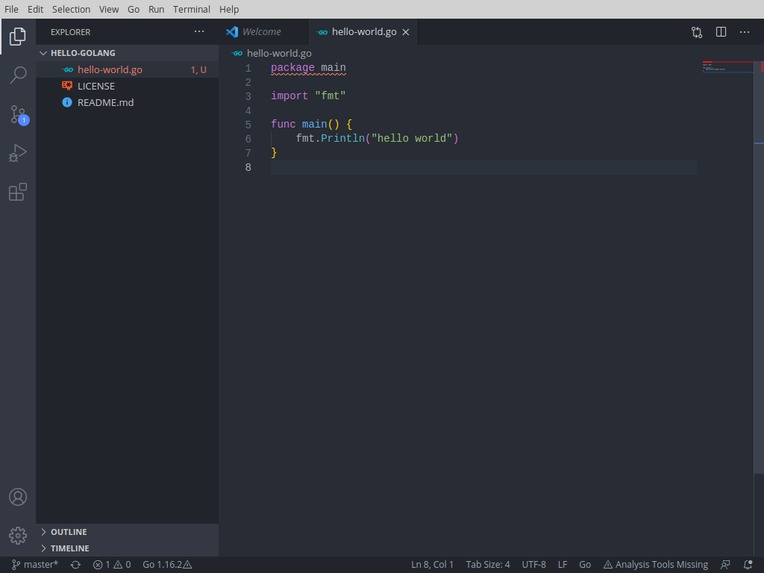Open the Accounts icon in activity bar
764x573 pixels.
click(x=18, y=497)
